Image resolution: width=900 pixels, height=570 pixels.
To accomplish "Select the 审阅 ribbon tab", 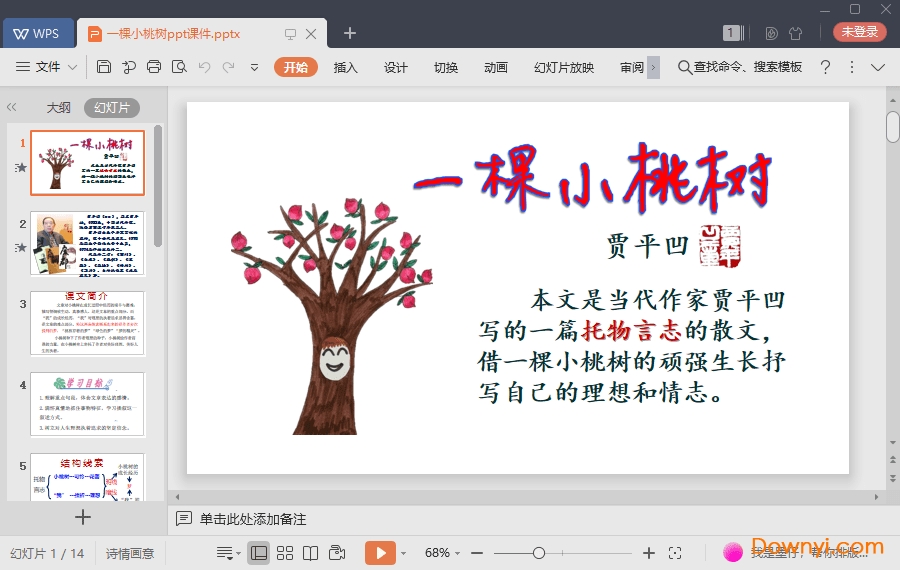I will 632,67.
